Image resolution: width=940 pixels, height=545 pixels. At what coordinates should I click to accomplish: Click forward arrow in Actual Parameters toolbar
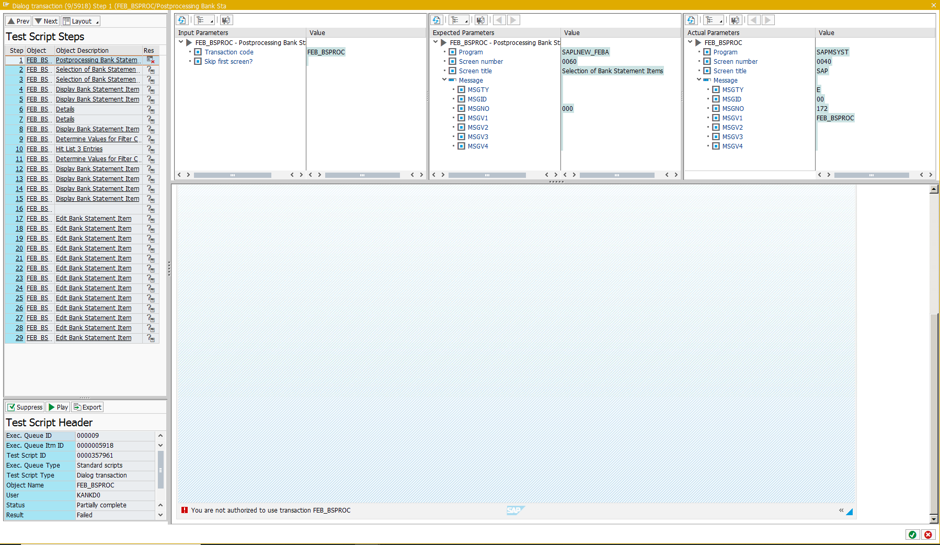(x=768, y=20)
